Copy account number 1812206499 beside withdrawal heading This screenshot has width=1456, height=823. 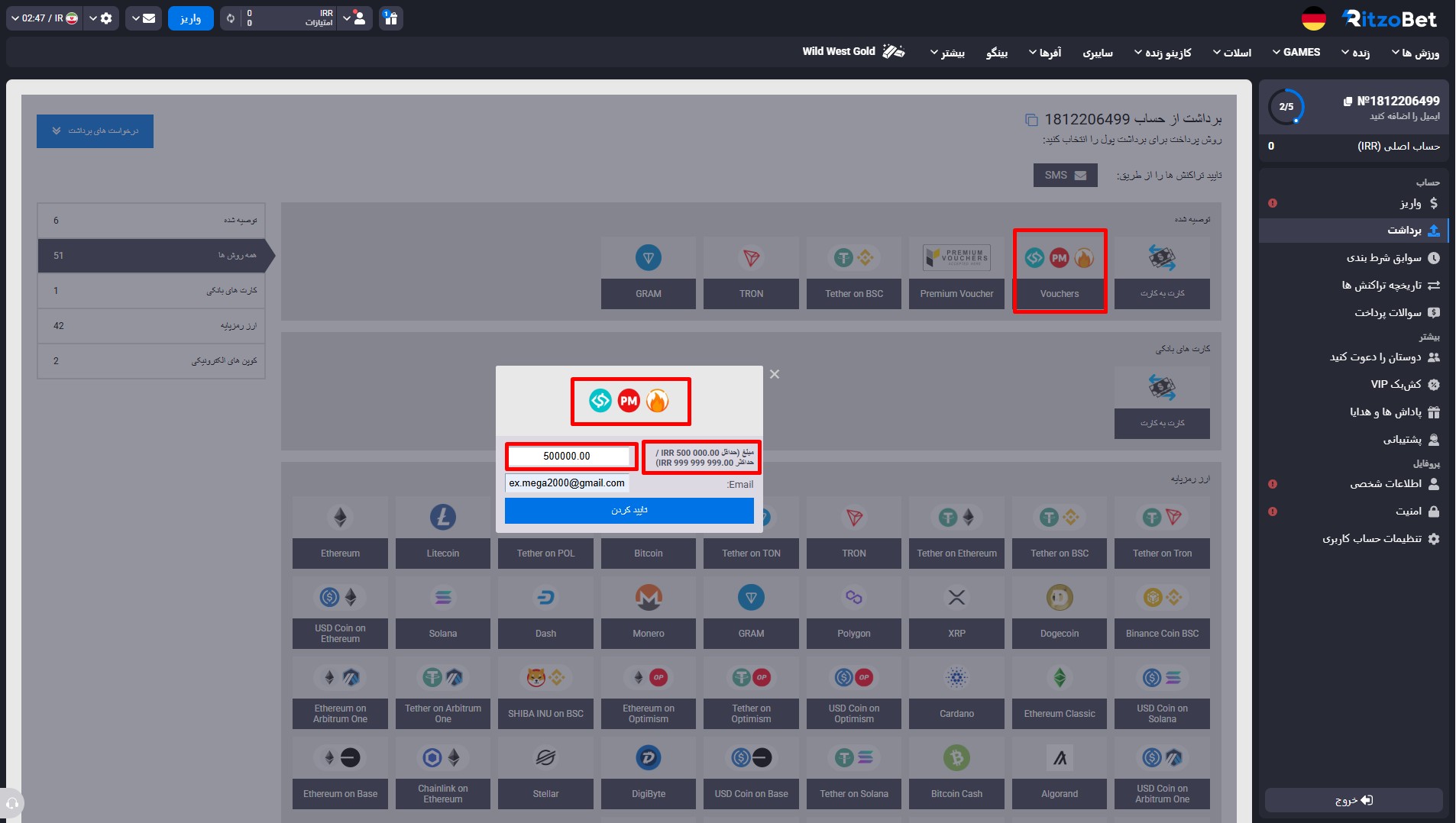click(1031, 120)
